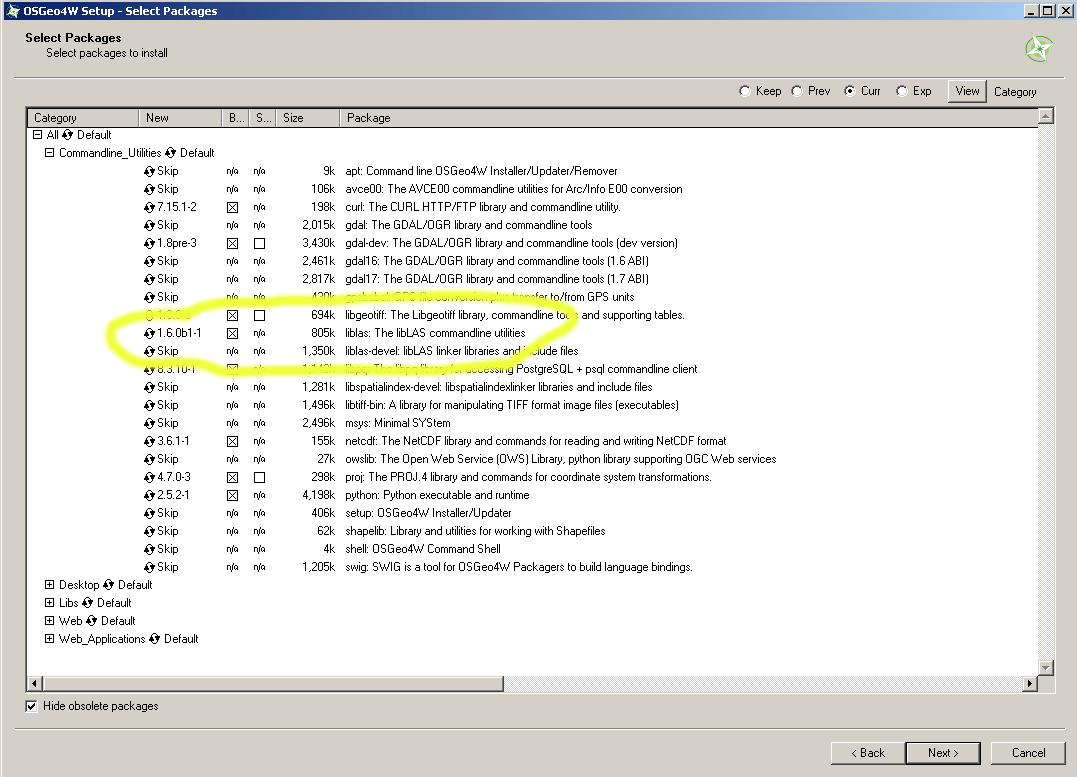Cycle the Skip icon for the gdal package
The image size is (1077, 777).
pyautogui.click(x=149, y=225)
